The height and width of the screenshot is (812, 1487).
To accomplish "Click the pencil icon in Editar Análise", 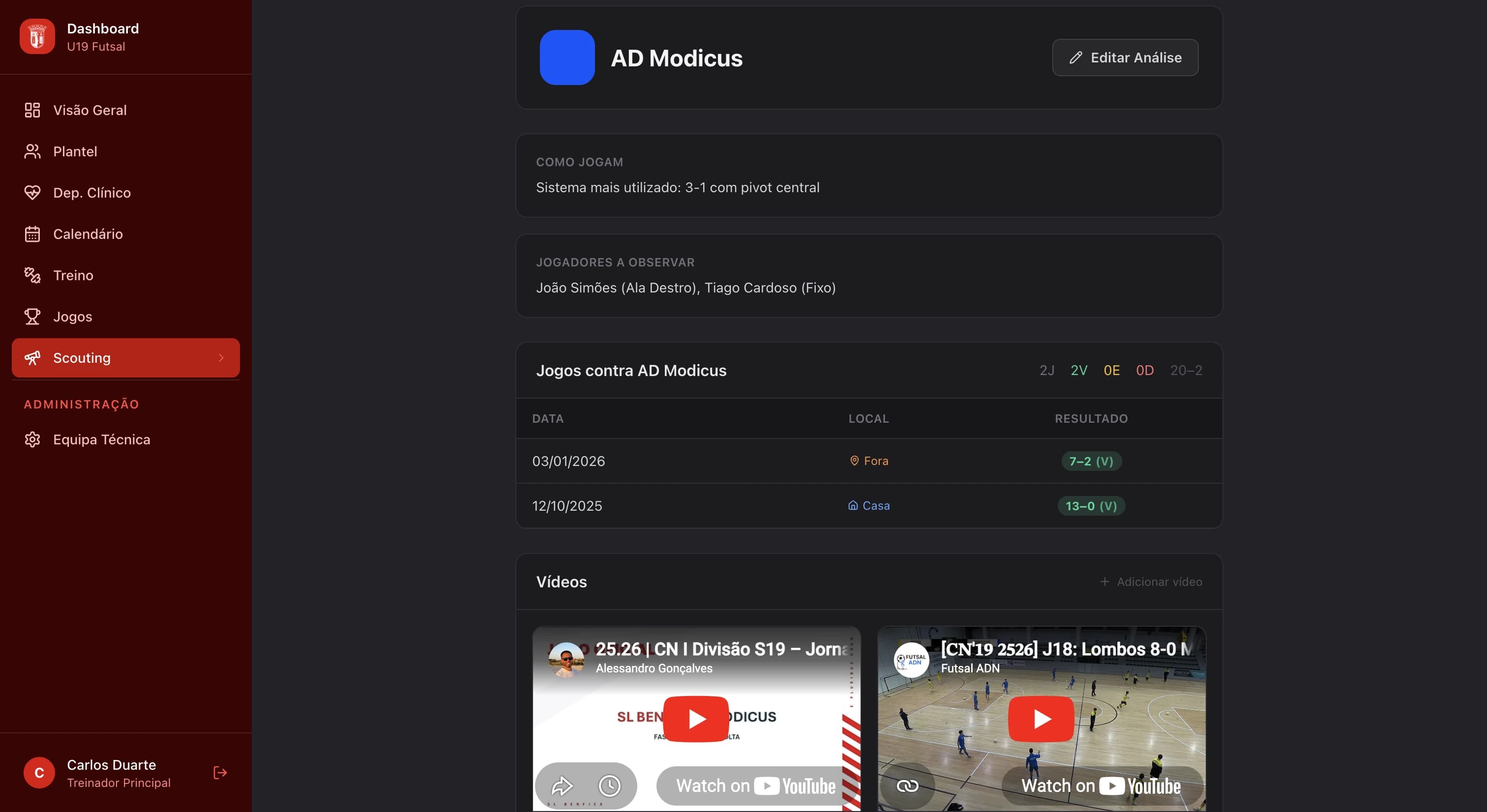I will click(x=1075, y=57).
